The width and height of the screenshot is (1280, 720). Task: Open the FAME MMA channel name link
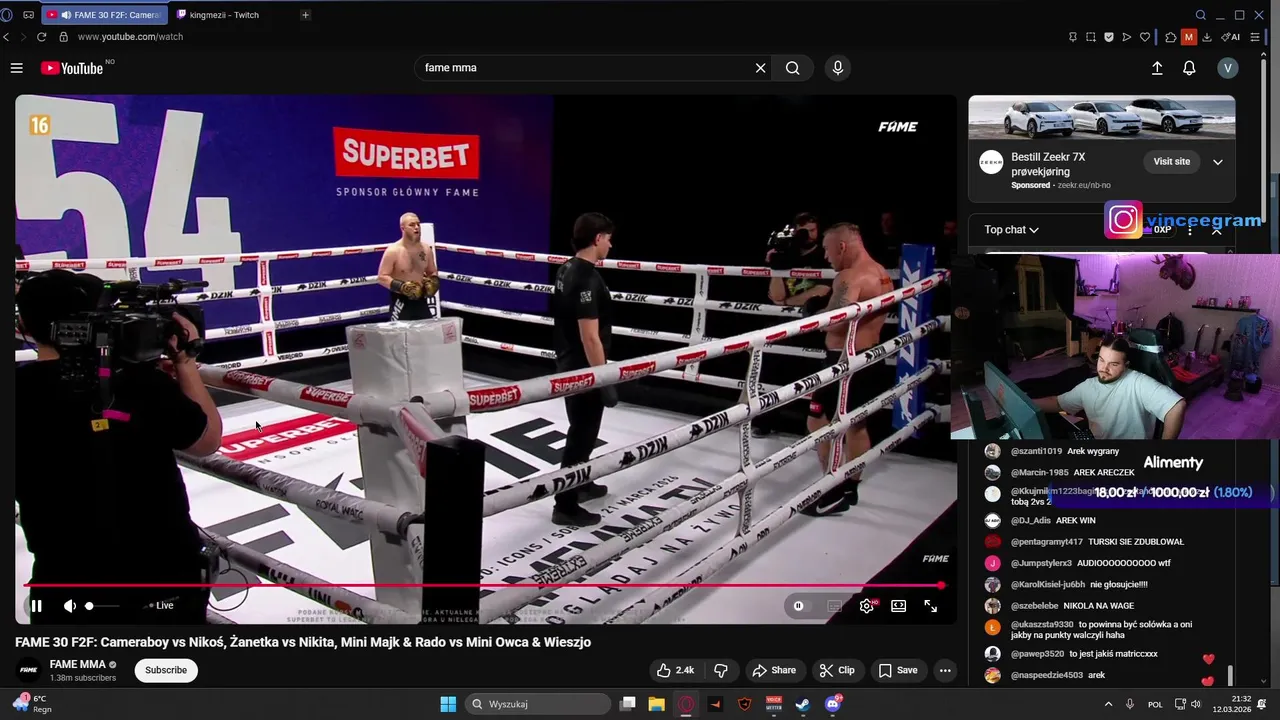78,664
